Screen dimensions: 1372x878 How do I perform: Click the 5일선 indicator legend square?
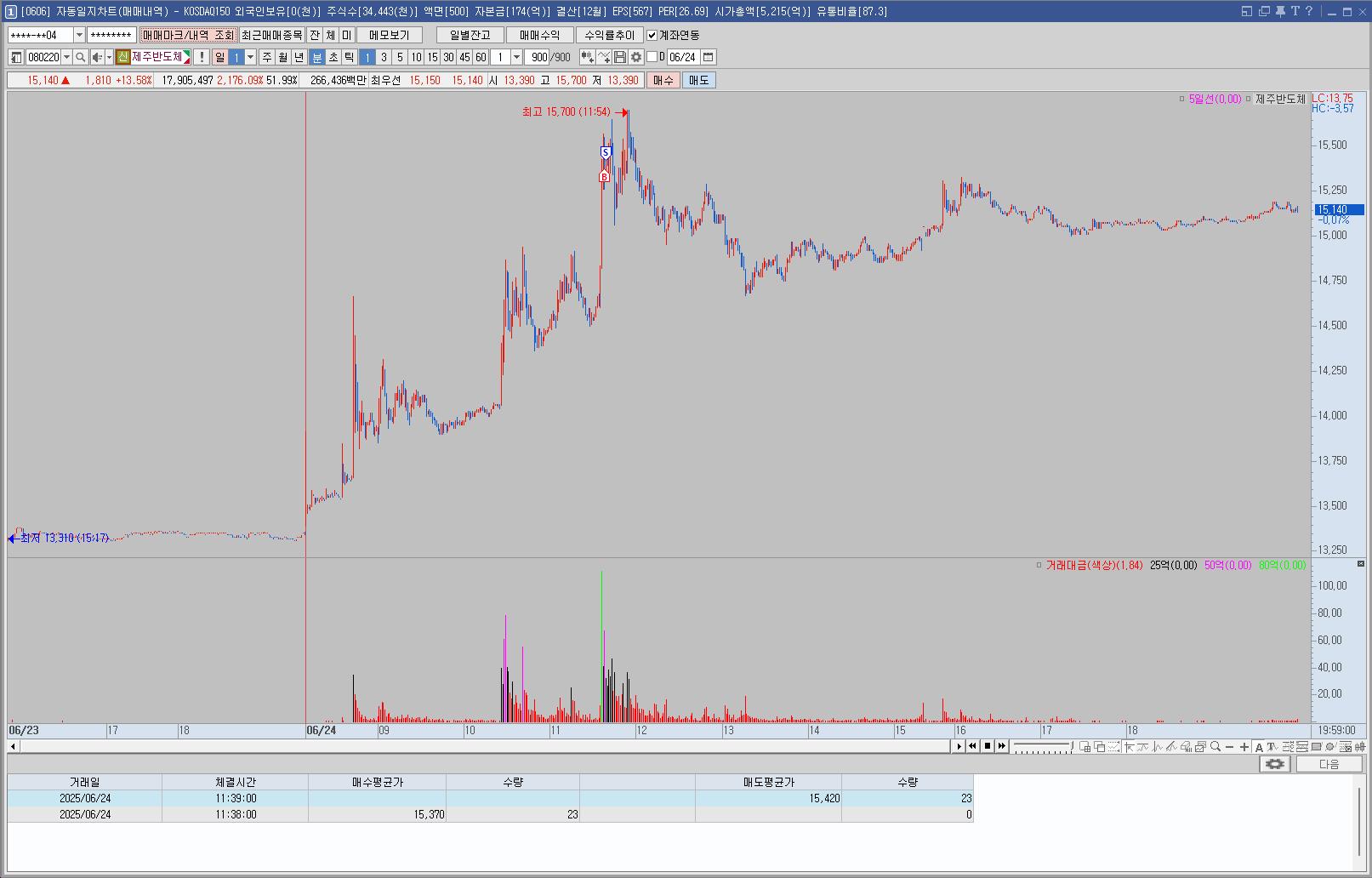[1181, 100]
